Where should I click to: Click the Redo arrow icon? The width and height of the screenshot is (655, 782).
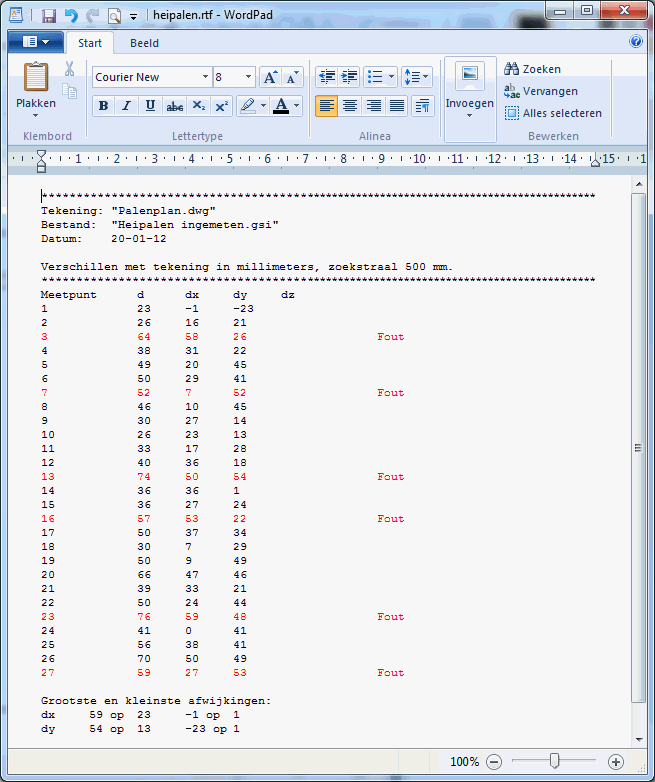pos(92,15)
